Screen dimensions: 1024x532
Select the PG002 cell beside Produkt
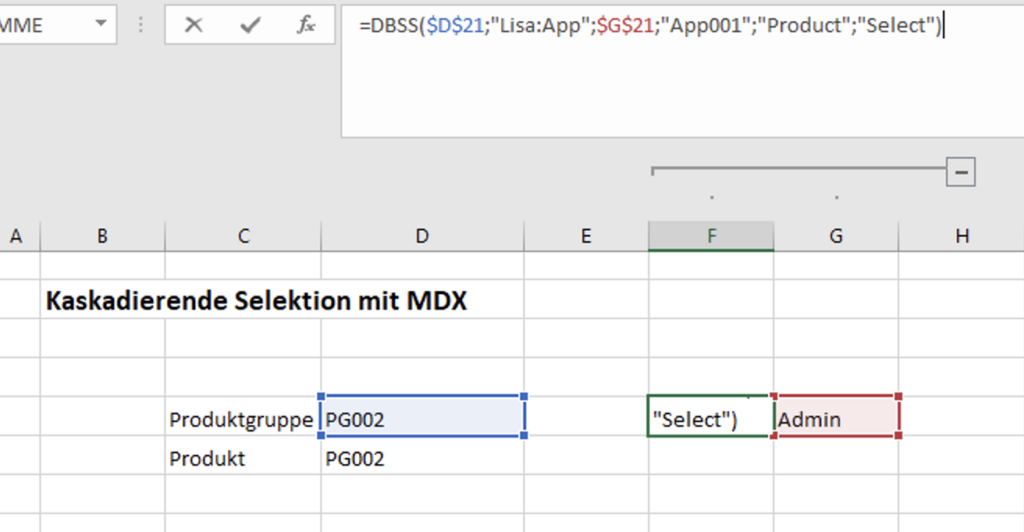tap(422, 459)
